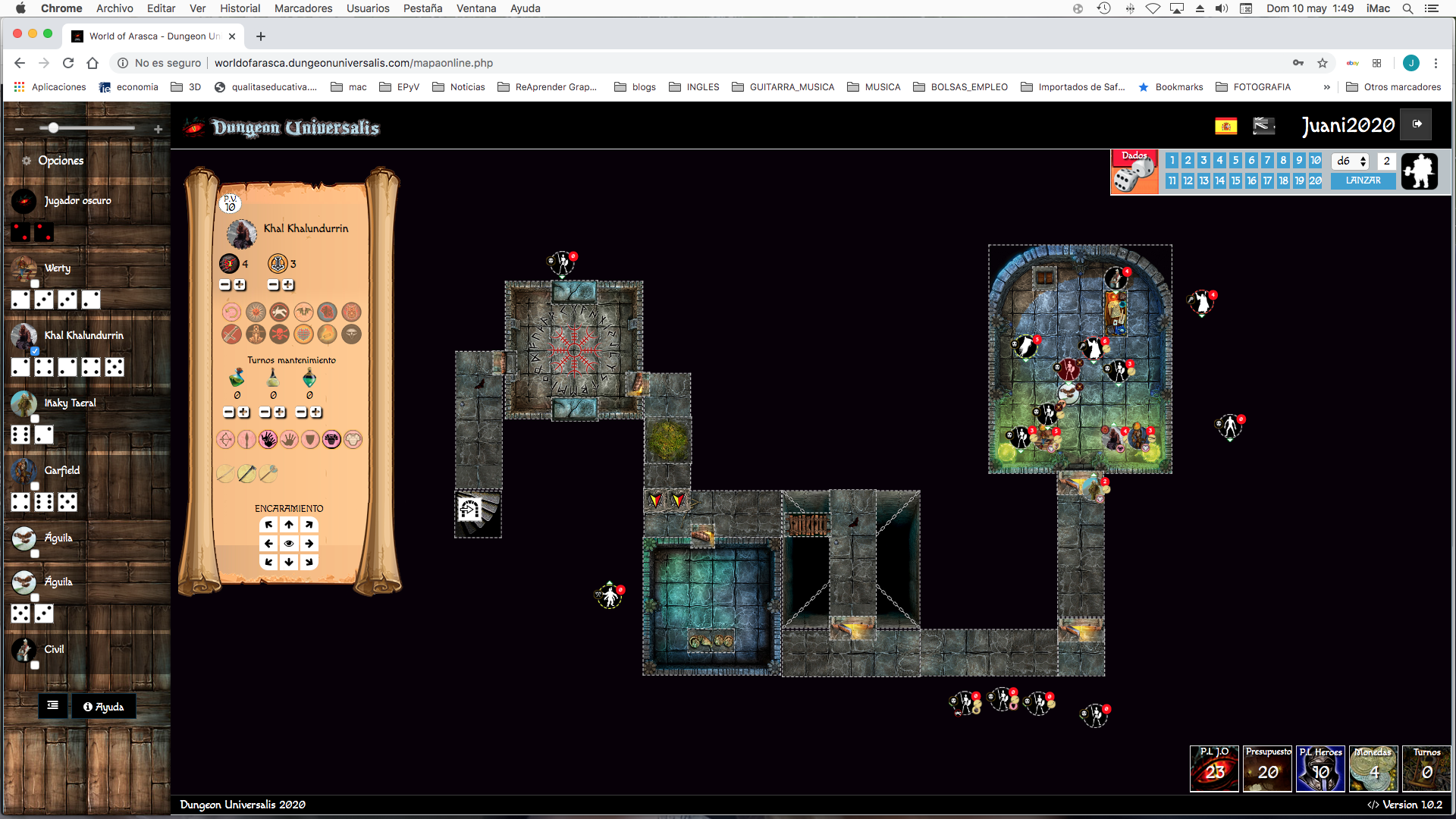Click the Opciones gear icon
Screen dimensions: 1456x819
27,161
